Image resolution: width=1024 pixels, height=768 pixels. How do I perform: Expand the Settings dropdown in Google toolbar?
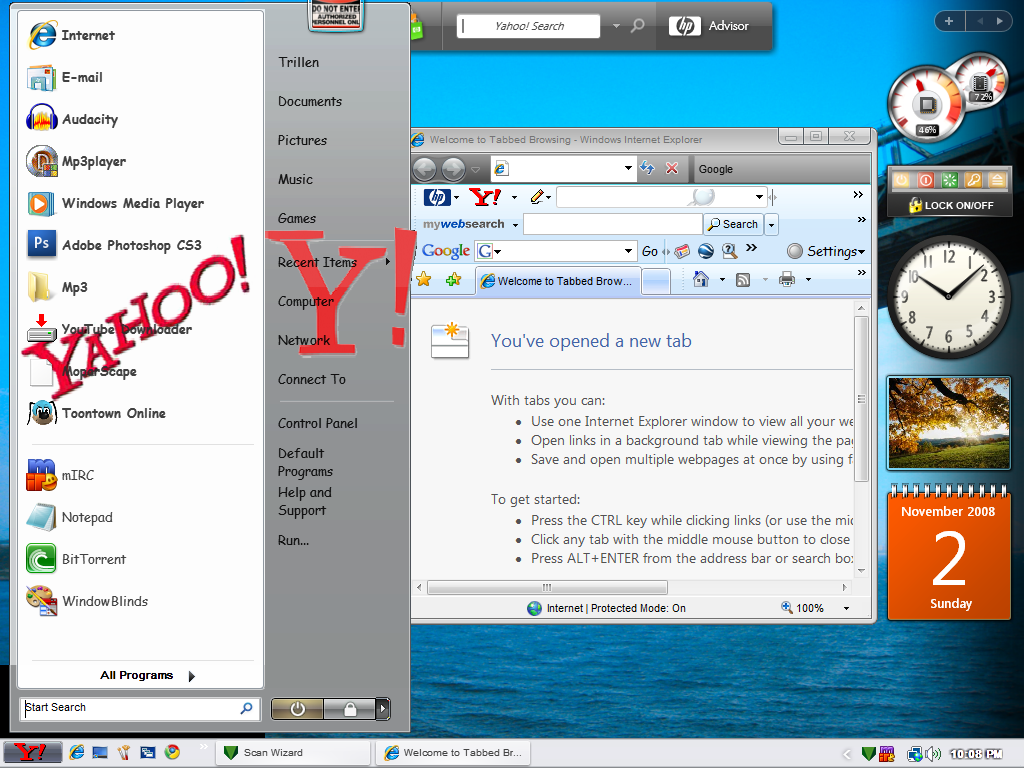pos(826,251)
